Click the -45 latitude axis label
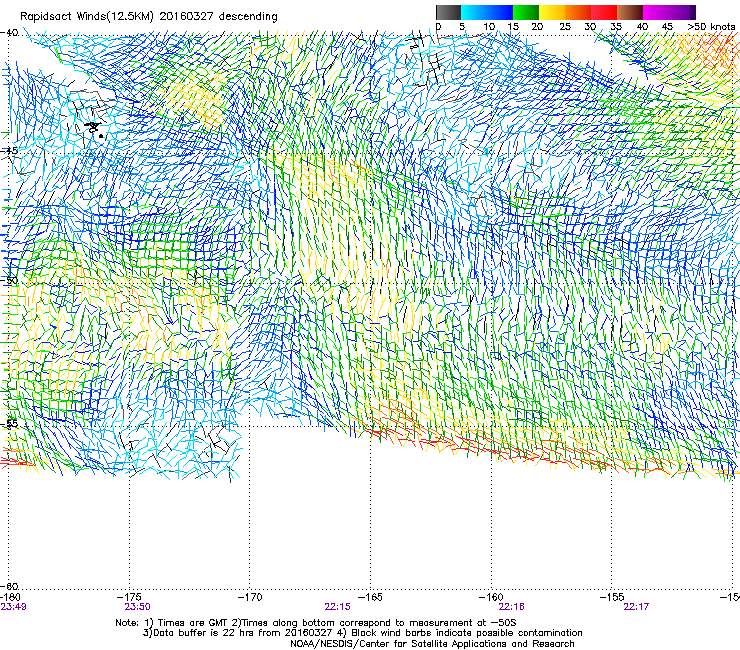740x650 pixels. tap(9, 151)
